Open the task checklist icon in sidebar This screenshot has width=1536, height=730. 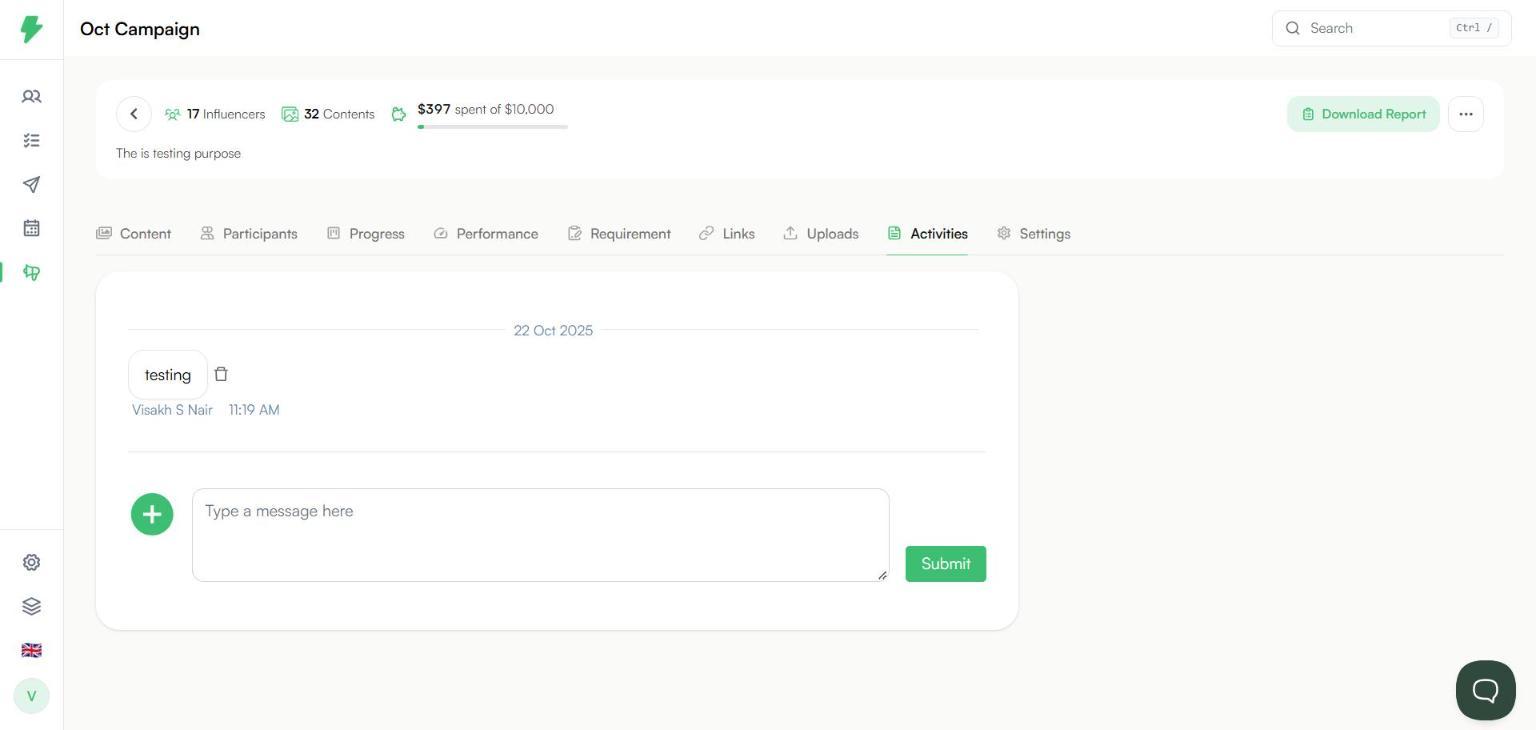click(32, 141)
